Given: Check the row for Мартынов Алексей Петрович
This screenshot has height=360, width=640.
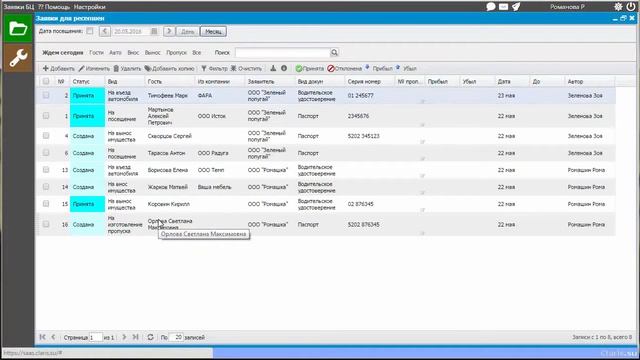Looking at the screenshot, I should click(46, 116).
